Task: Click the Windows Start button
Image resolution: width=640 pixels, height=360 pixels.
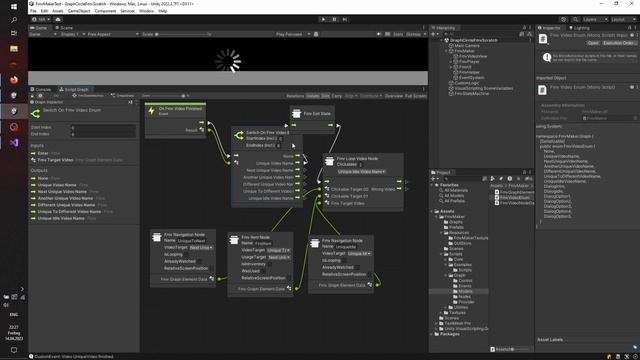Action: point(14,7)
